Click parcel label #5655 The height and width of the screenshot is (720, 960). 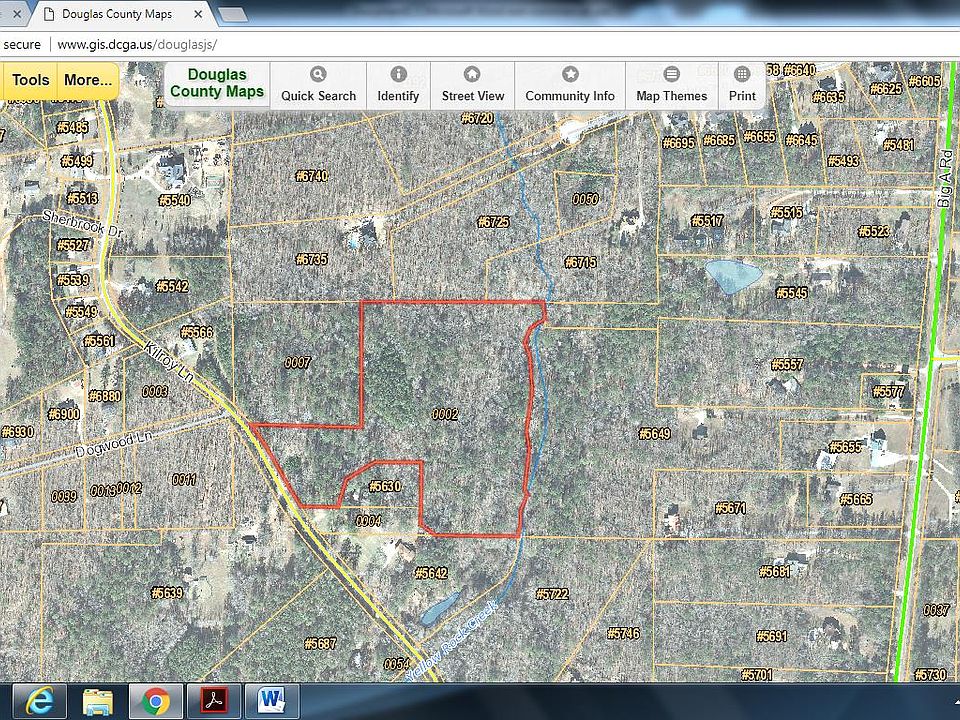[x=846, y=447]
